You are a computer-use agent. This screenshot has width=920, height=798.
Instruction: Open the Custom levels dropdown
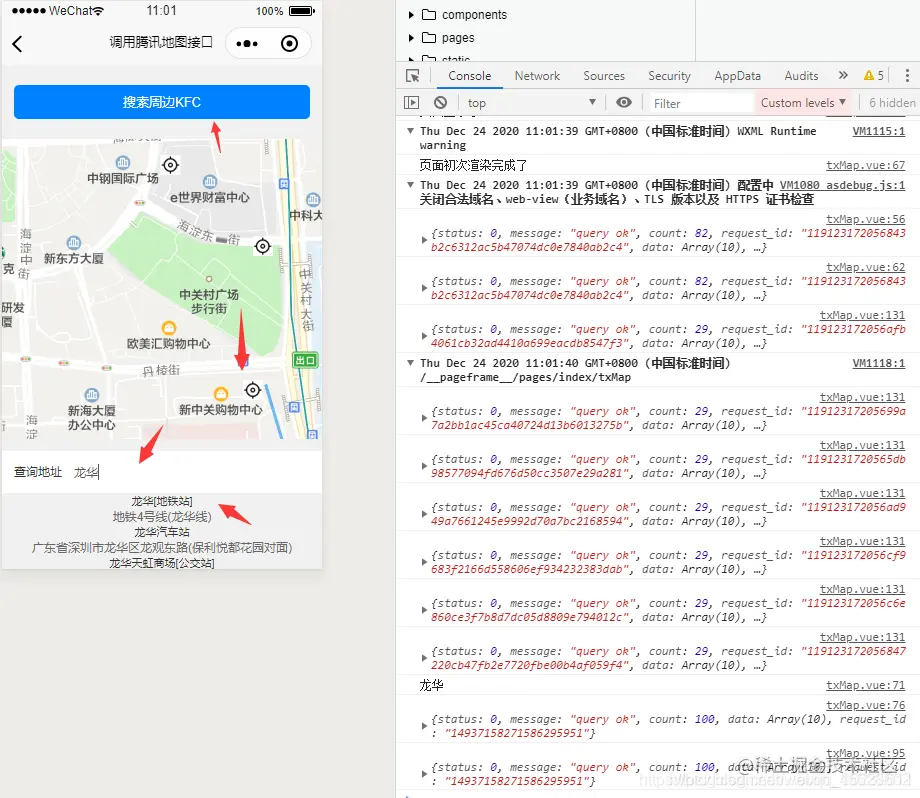(x=803, y=103)
